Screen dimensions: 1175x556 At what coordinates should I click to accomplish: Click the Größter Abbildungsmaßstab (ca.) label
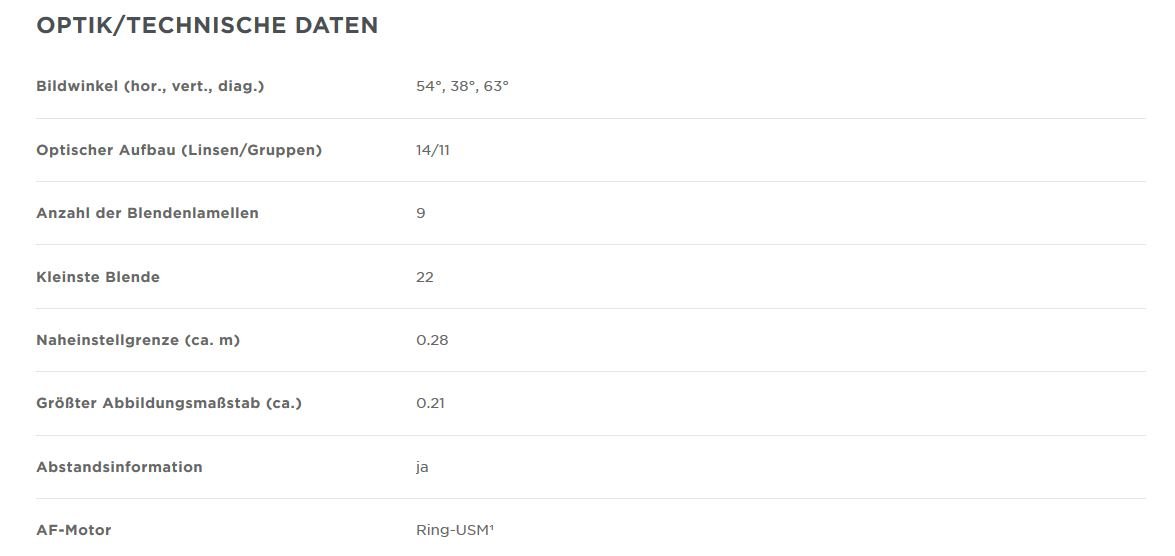169,403
